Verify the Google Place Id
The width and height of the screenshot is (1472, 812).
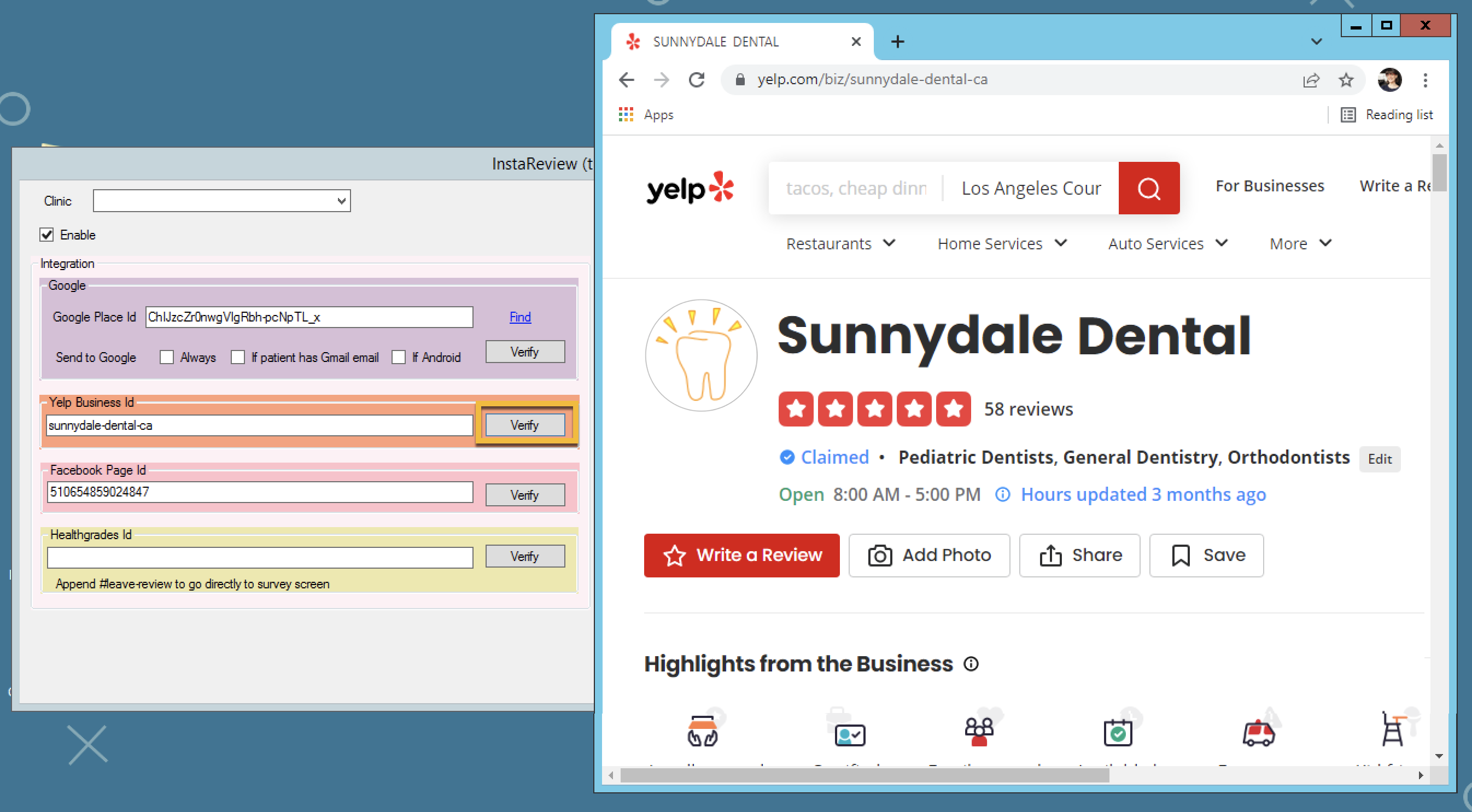525,352
